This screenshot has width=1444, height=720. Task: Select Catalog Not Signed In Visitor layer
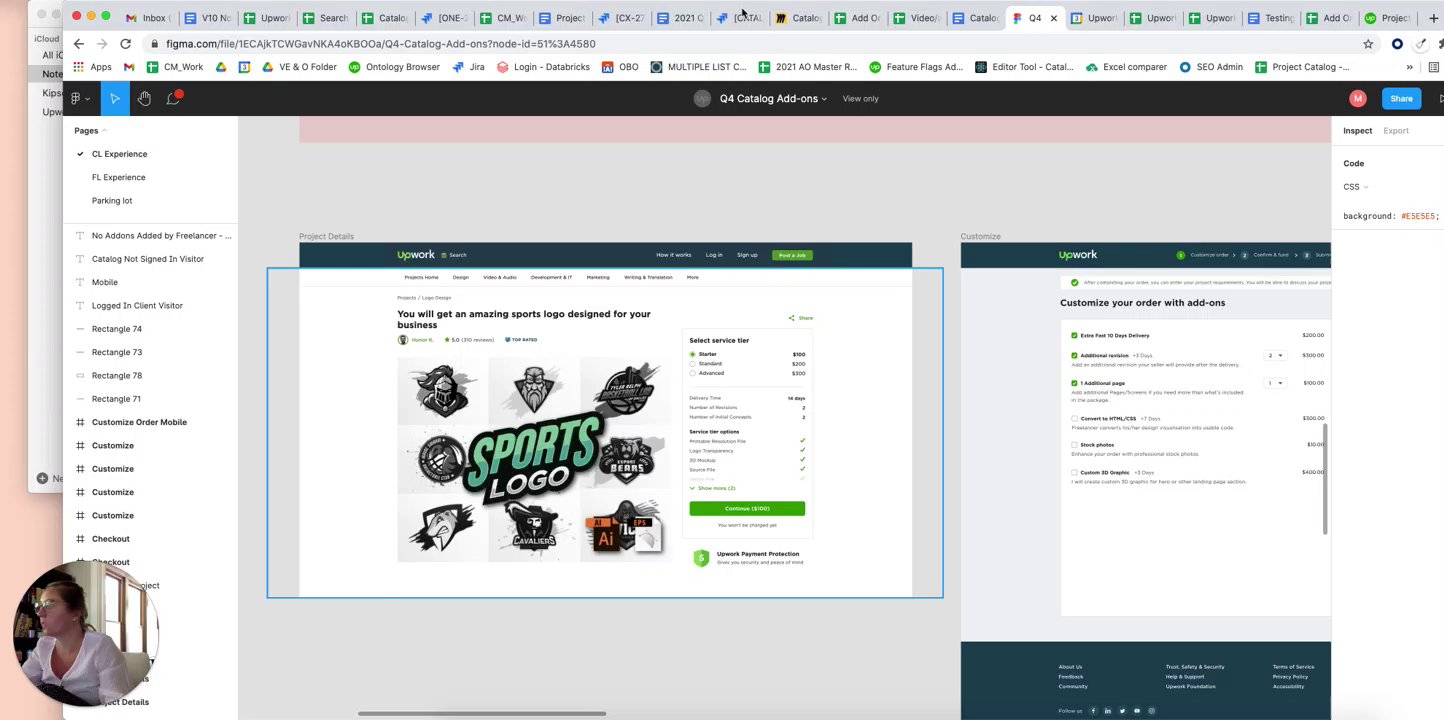(x=148, y=259)
